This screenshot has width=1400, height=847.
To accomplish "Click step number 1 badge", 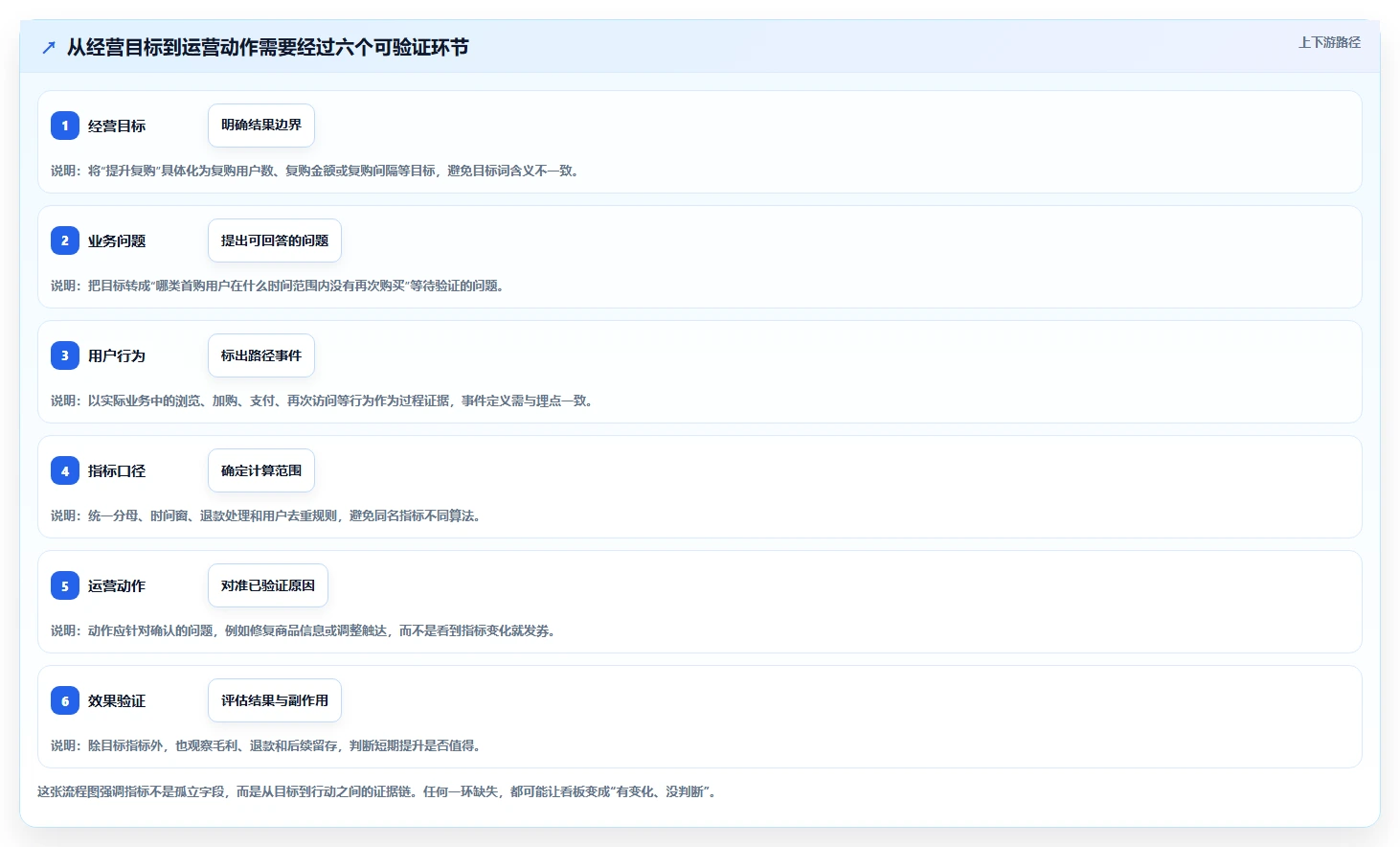I will 65,126.
